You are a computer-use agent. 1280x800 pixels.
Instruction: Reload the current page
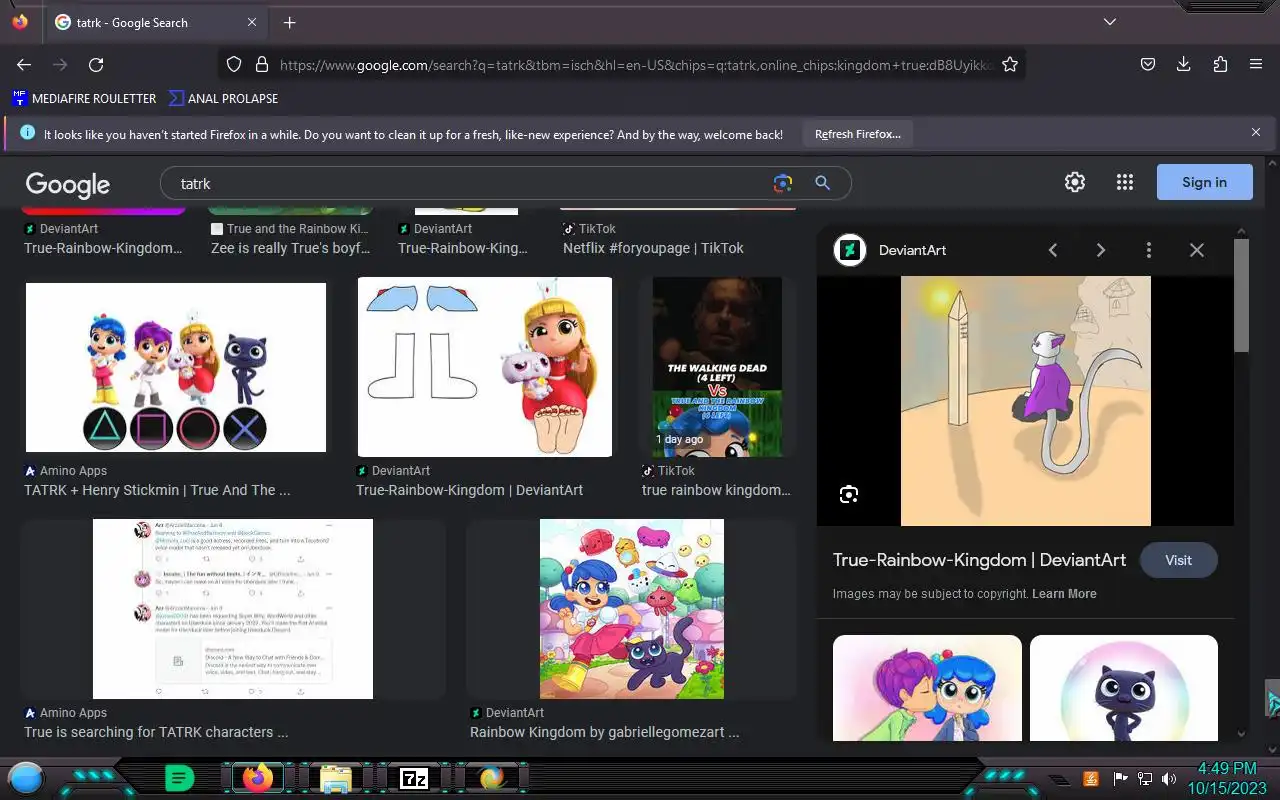(x=96, y=64)
